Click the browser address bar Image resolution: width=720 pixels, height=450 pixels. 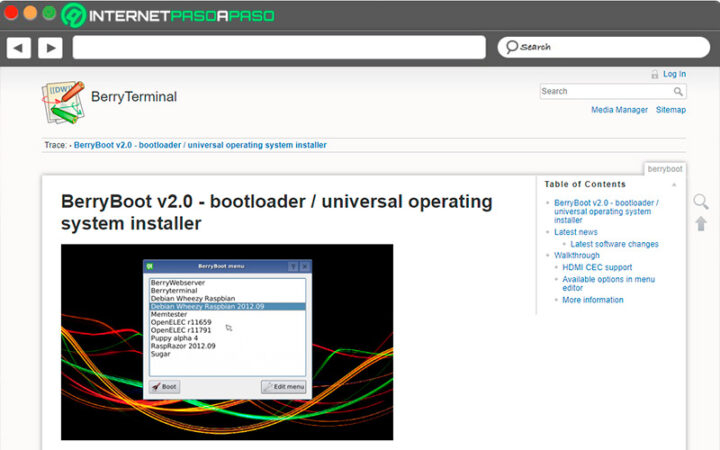(x=279, y=47)
